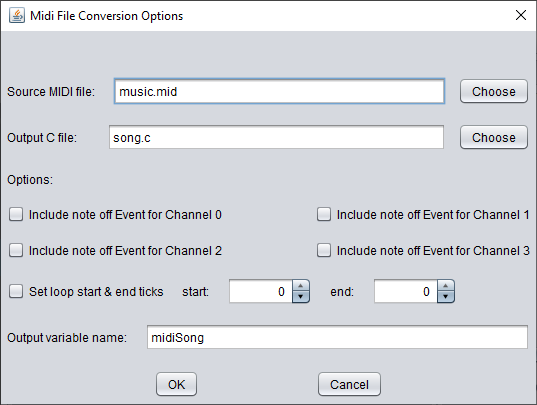The image size is (537, 405).
Task: Check note off Event for Channel 3
Action: point(324,251)
